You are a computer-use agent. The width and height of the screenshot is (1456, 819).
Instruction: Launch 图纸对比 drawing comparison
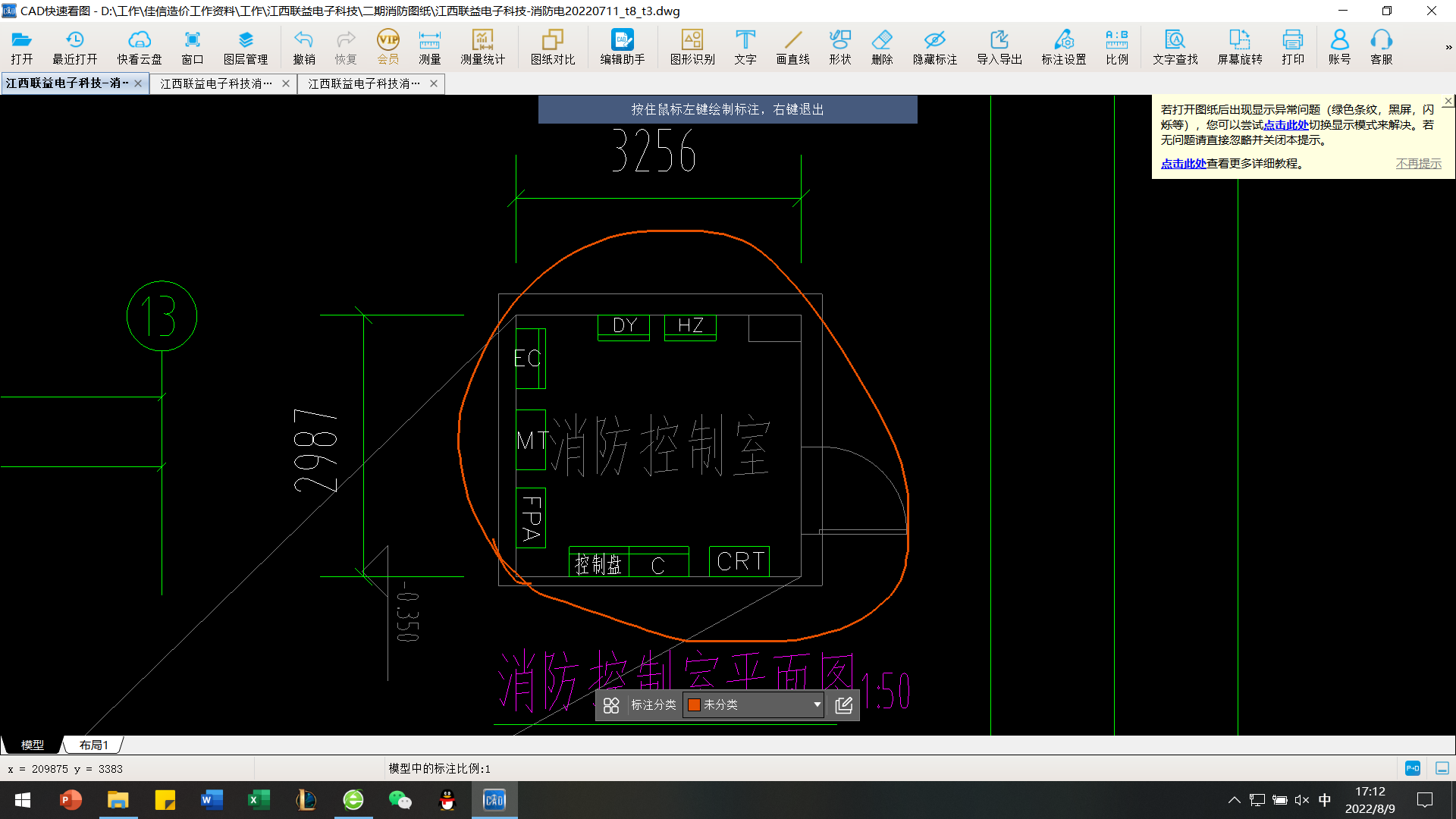point(553,47)
